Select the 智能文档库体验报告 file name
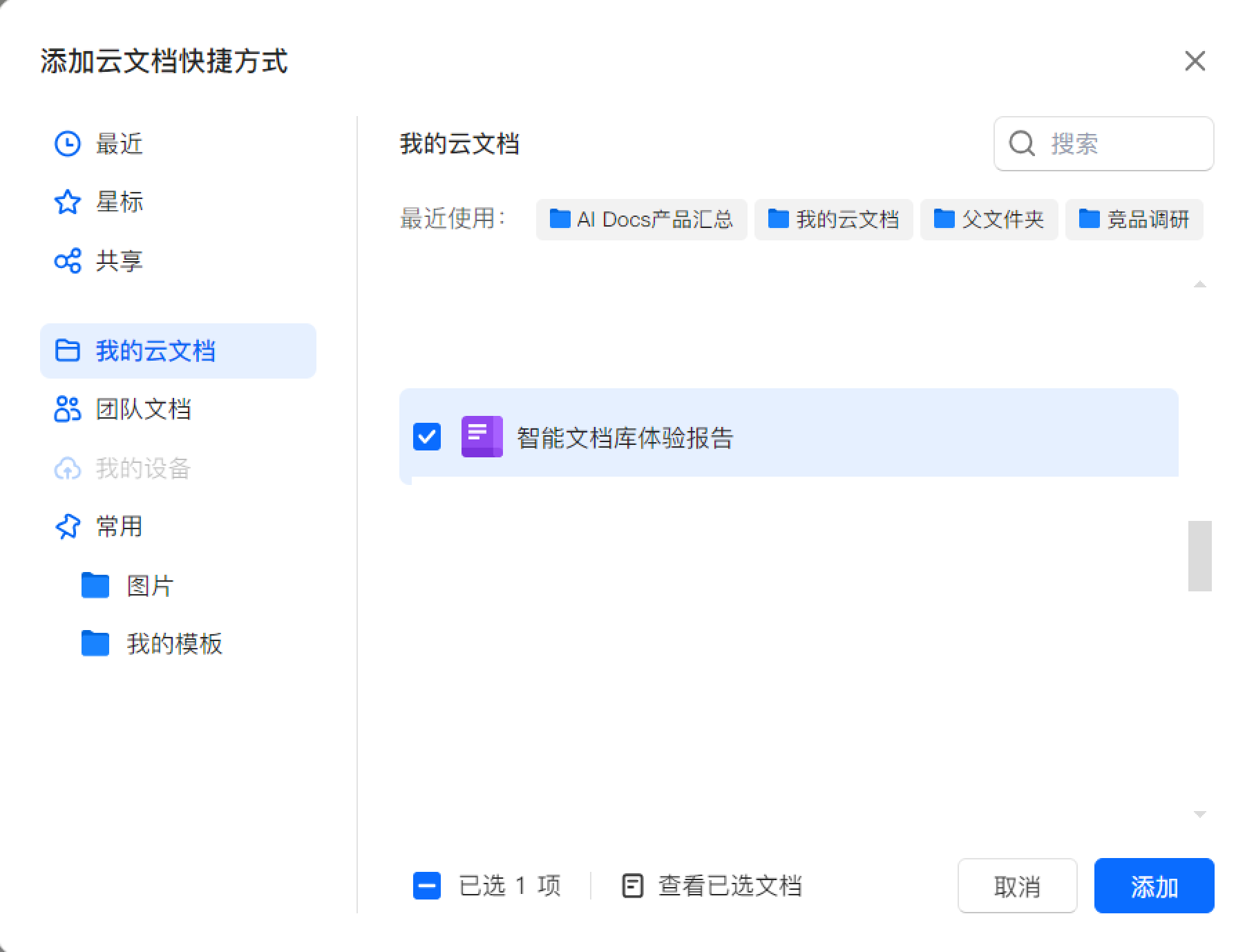Viewport: 1245px width, 952px height. [x=625, y=438]
